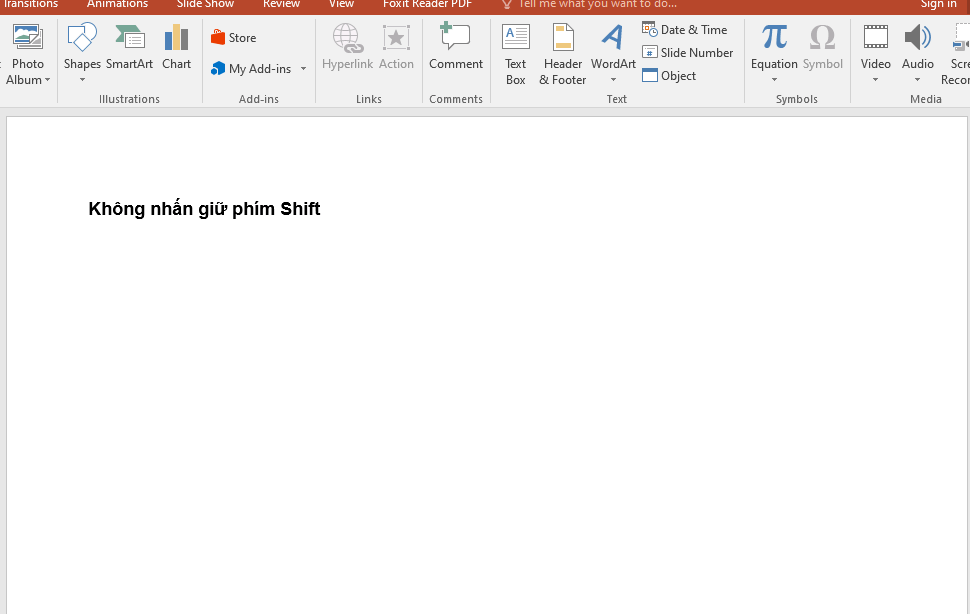Switch to the Review tab
Viewport: 970px width, 614px height.
tap(281, 5)
